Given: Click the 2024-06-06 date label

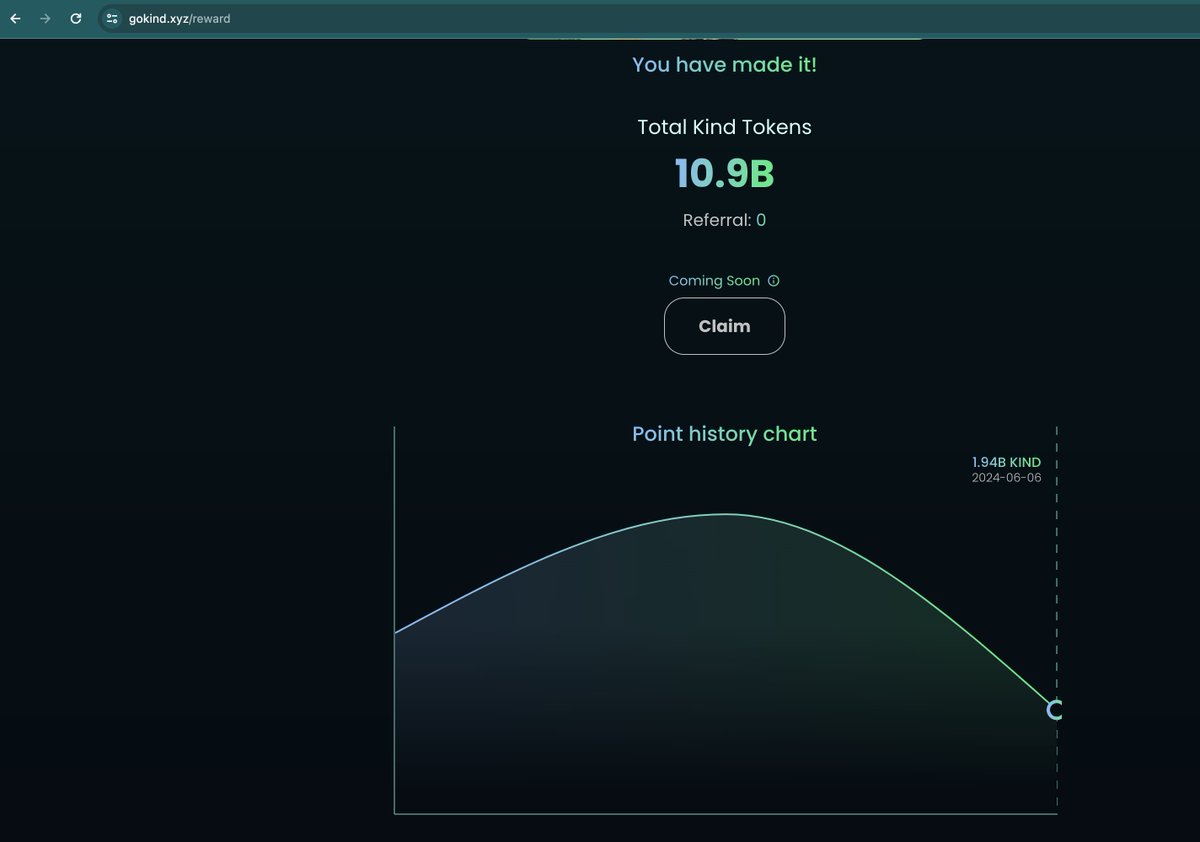Looking at the screenshot, I should point(1006,478).
